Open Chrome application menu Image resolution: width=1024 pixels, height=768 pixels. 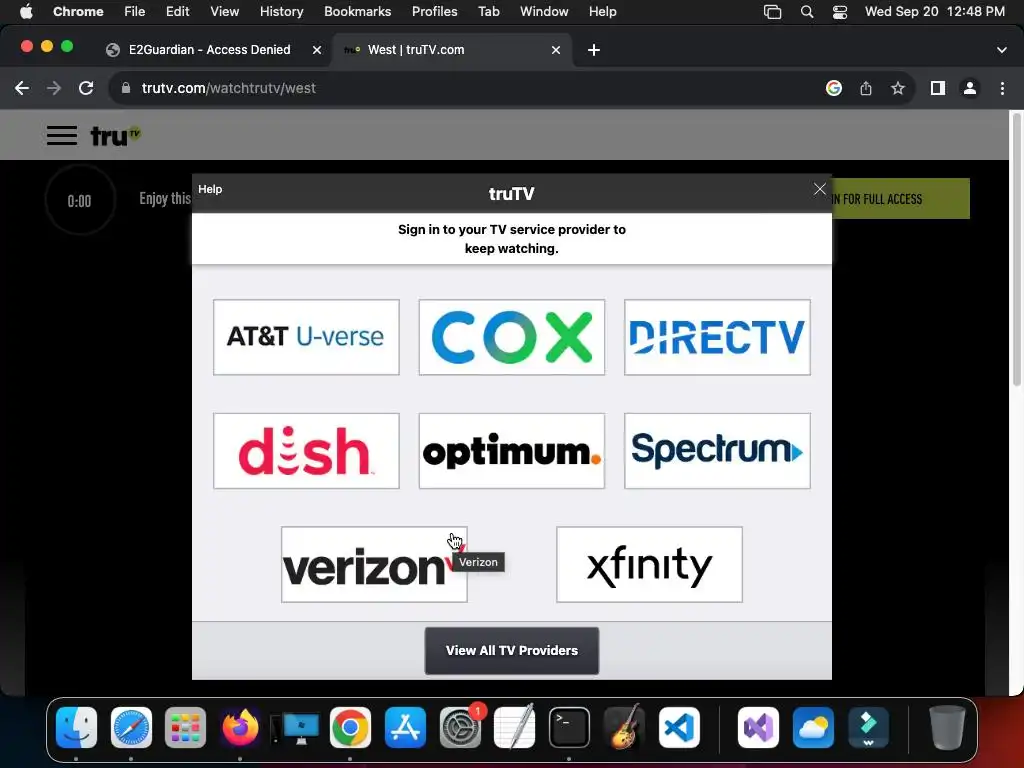78,12
